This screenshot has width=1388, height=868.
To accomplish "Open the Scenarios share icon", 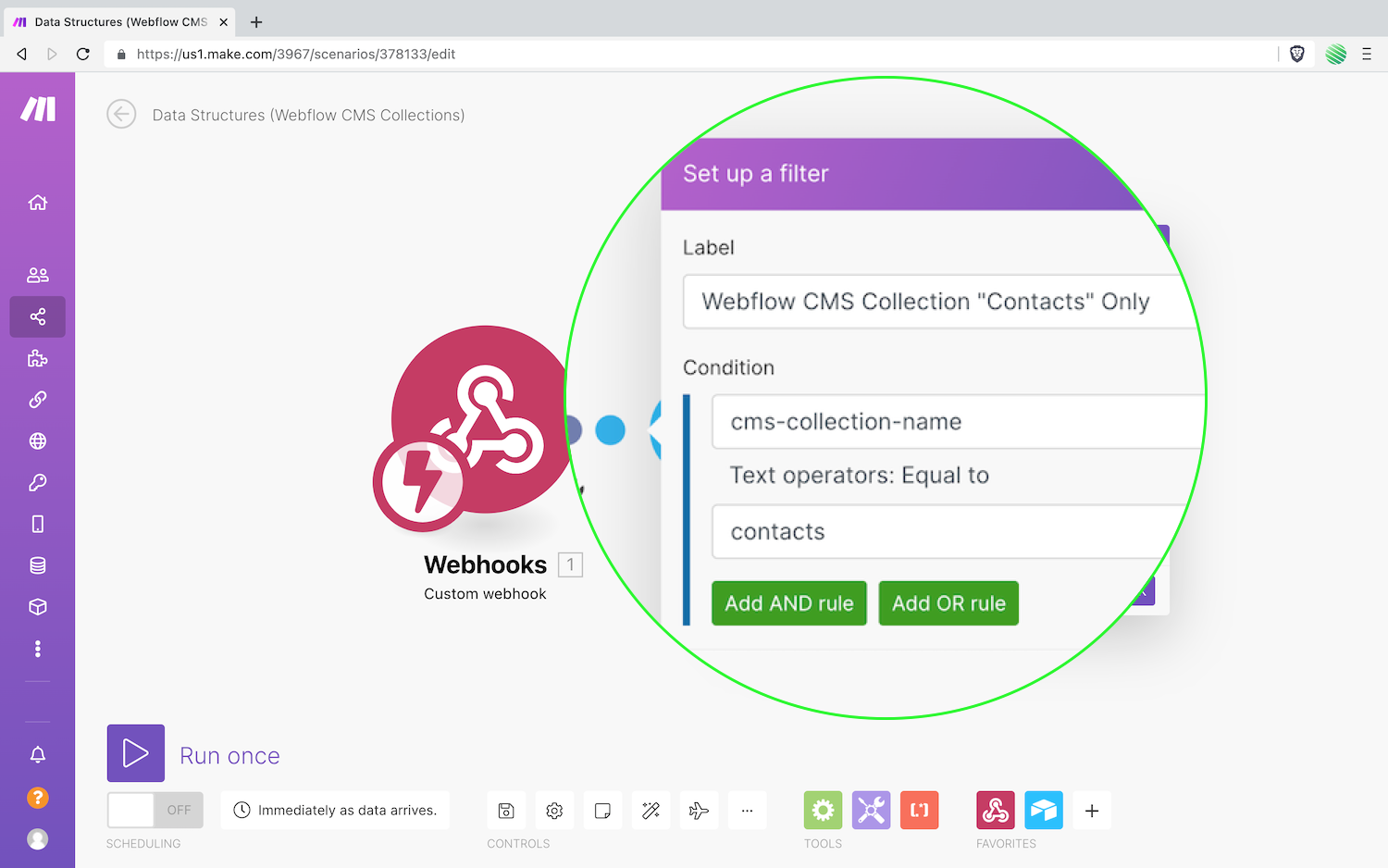I will 38,316.
